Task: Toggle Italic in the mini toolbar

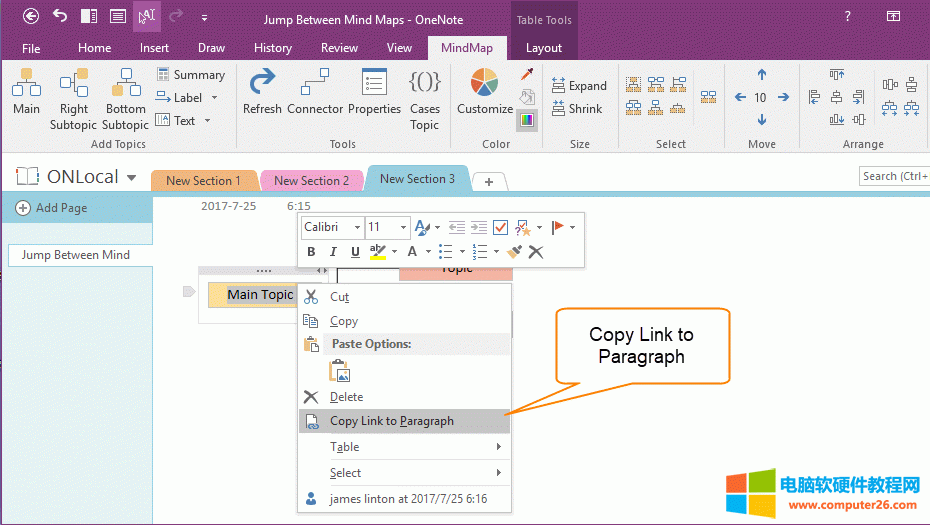Action: pyautogui.click(x=333, y=252)
